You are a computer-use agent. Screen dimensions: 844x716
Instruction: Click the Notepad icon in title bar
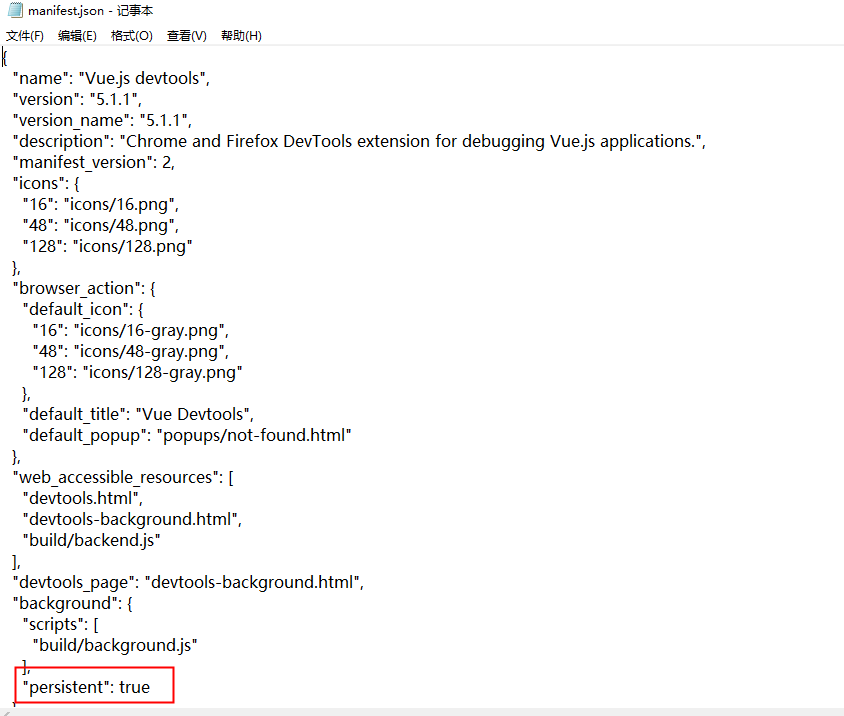click(15, 10)
